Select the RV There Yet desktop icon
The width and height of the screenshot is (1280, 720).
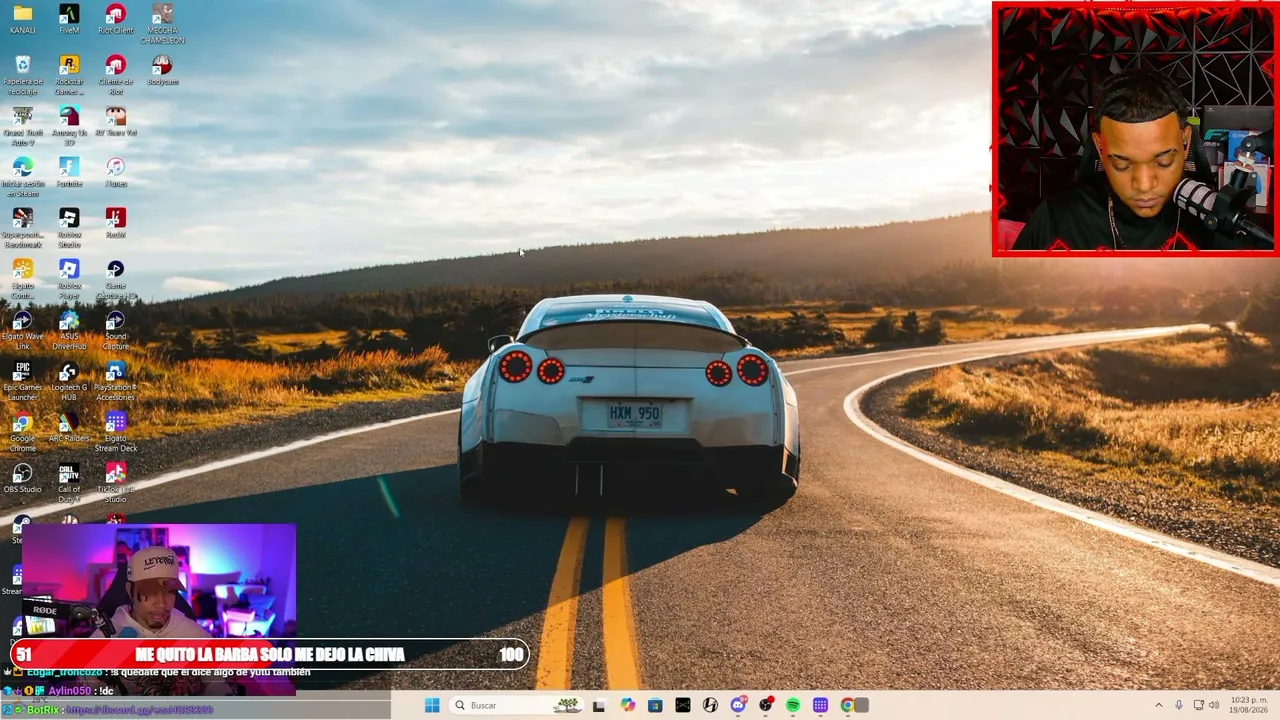point(115,121)
